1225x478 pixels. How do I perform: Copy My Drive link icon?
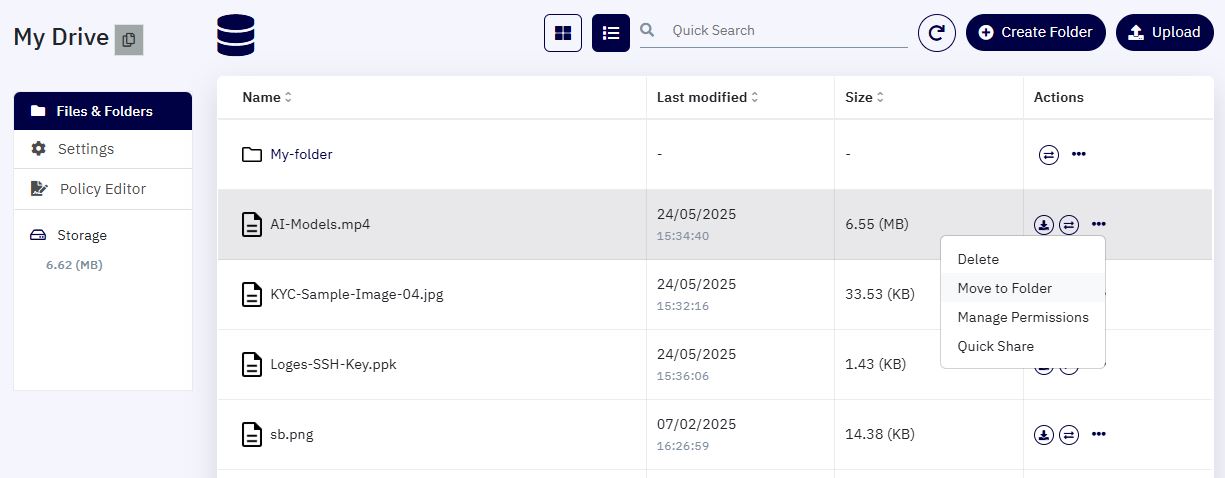[129, 40]
